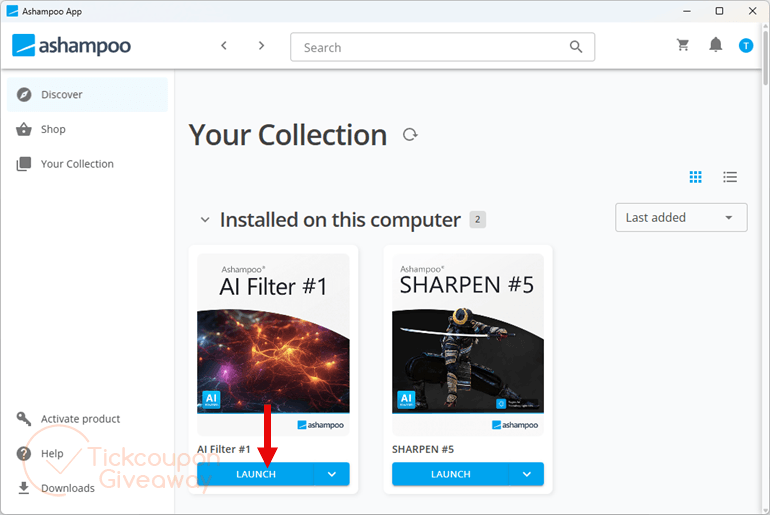
Task: Click the Your Collection page heading
Action: point(288,135)
